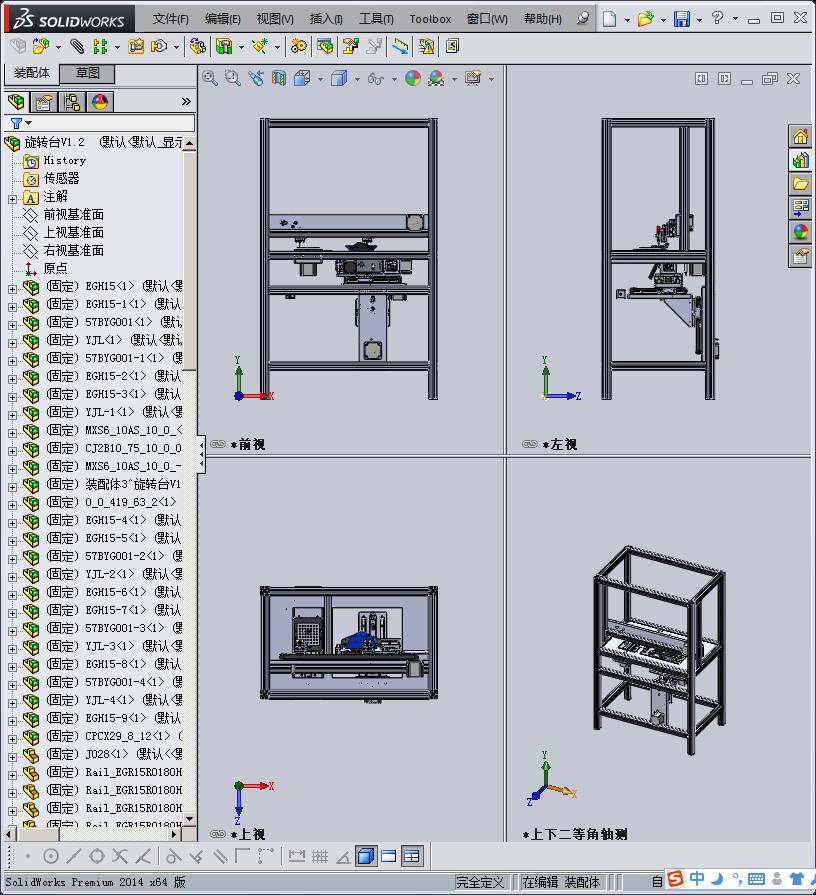This screenshot has height=895, width=816.
Task: Open the 工具(T) menu
Action: pos(376,19)
